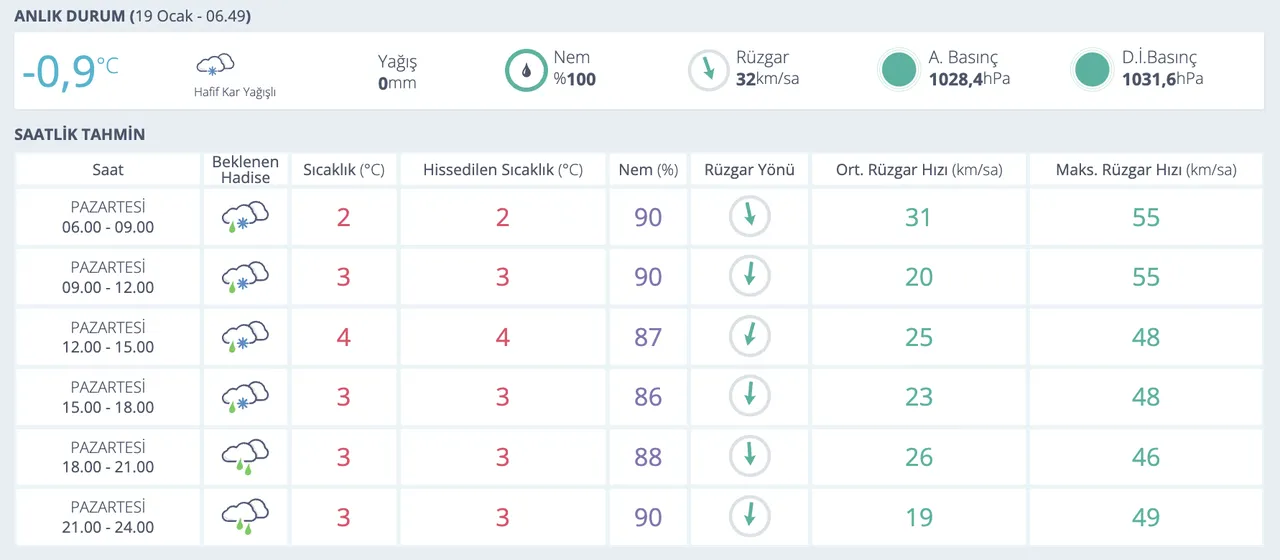Click the humidity droplet gauge icon
This screenshot has width=1280, height=560.
click(525, 70)
